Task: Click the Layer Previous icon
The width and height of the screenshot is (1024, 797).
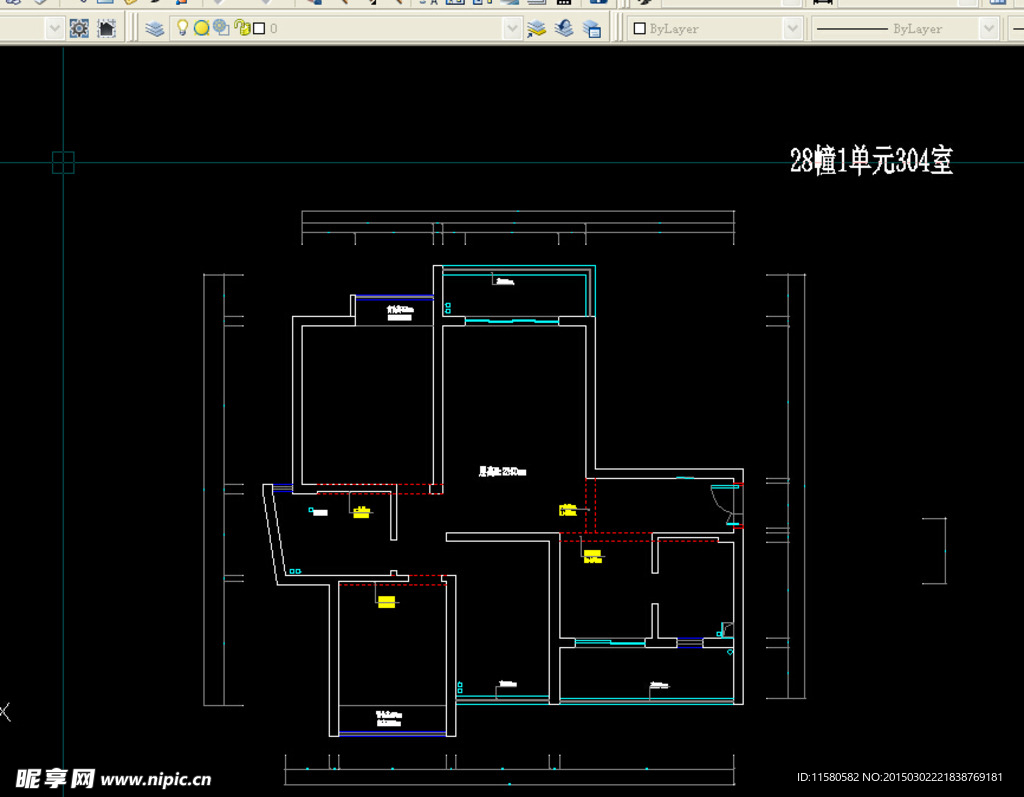Action: coord(564,29)
